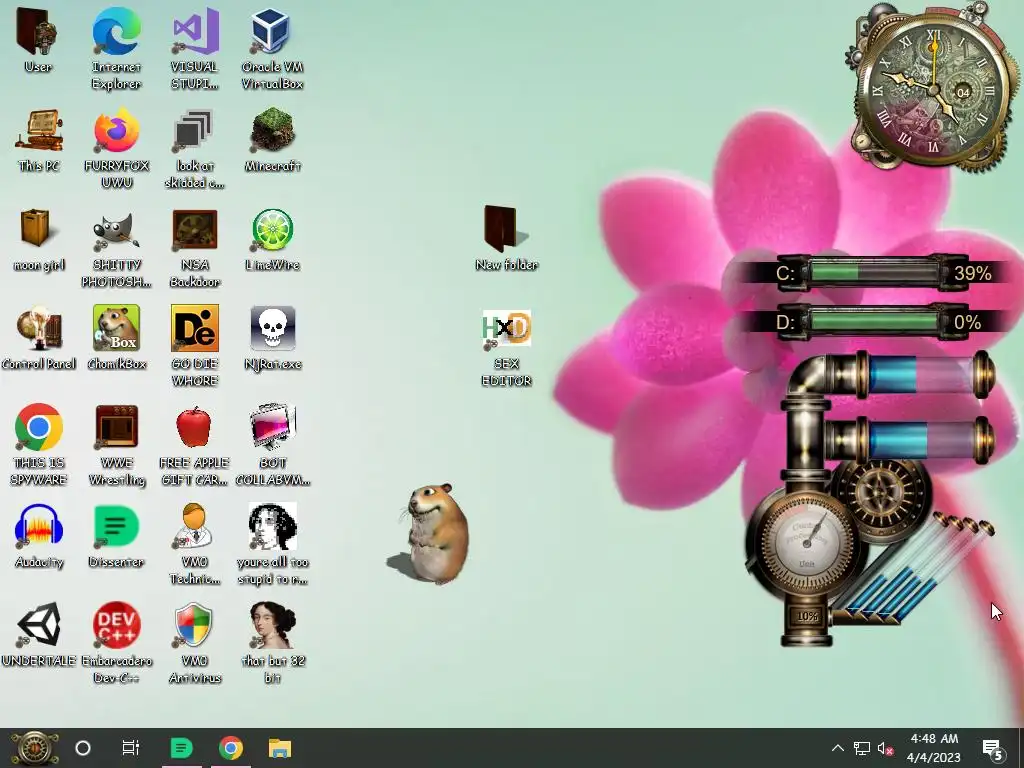Screen dimensions: 1024x768
Task: Click the D: drive usage gauge
Action: point(875,322)
